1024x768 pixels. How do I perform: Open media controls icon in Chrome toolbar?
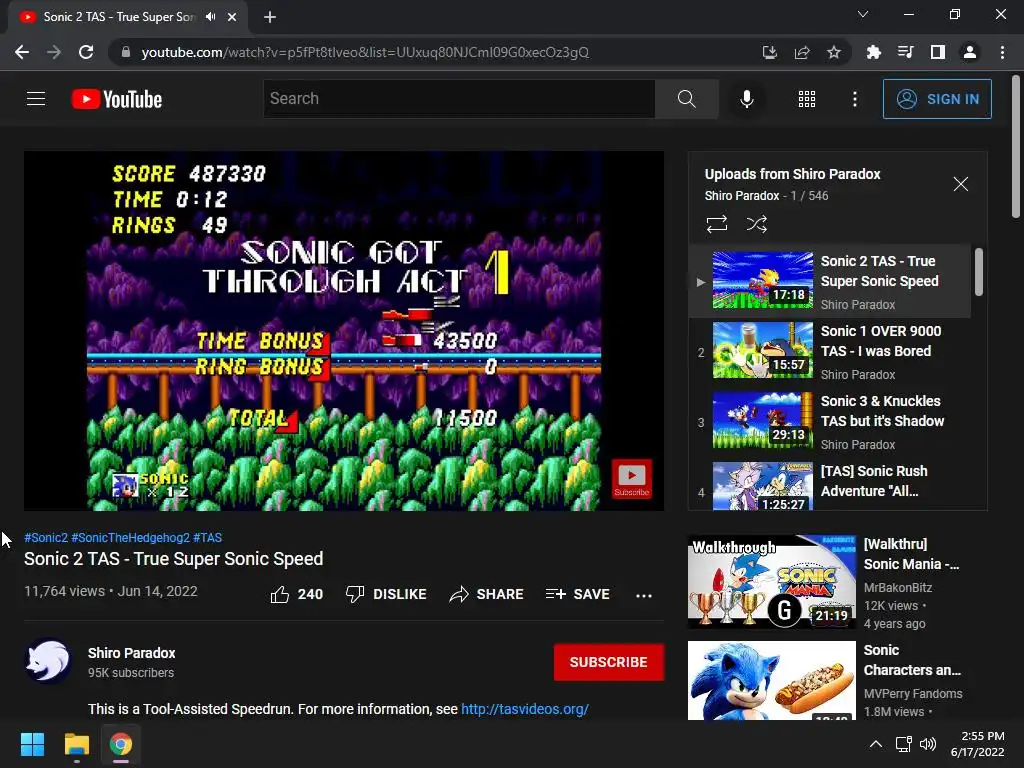pyautogui.click(x=905, y=52)
